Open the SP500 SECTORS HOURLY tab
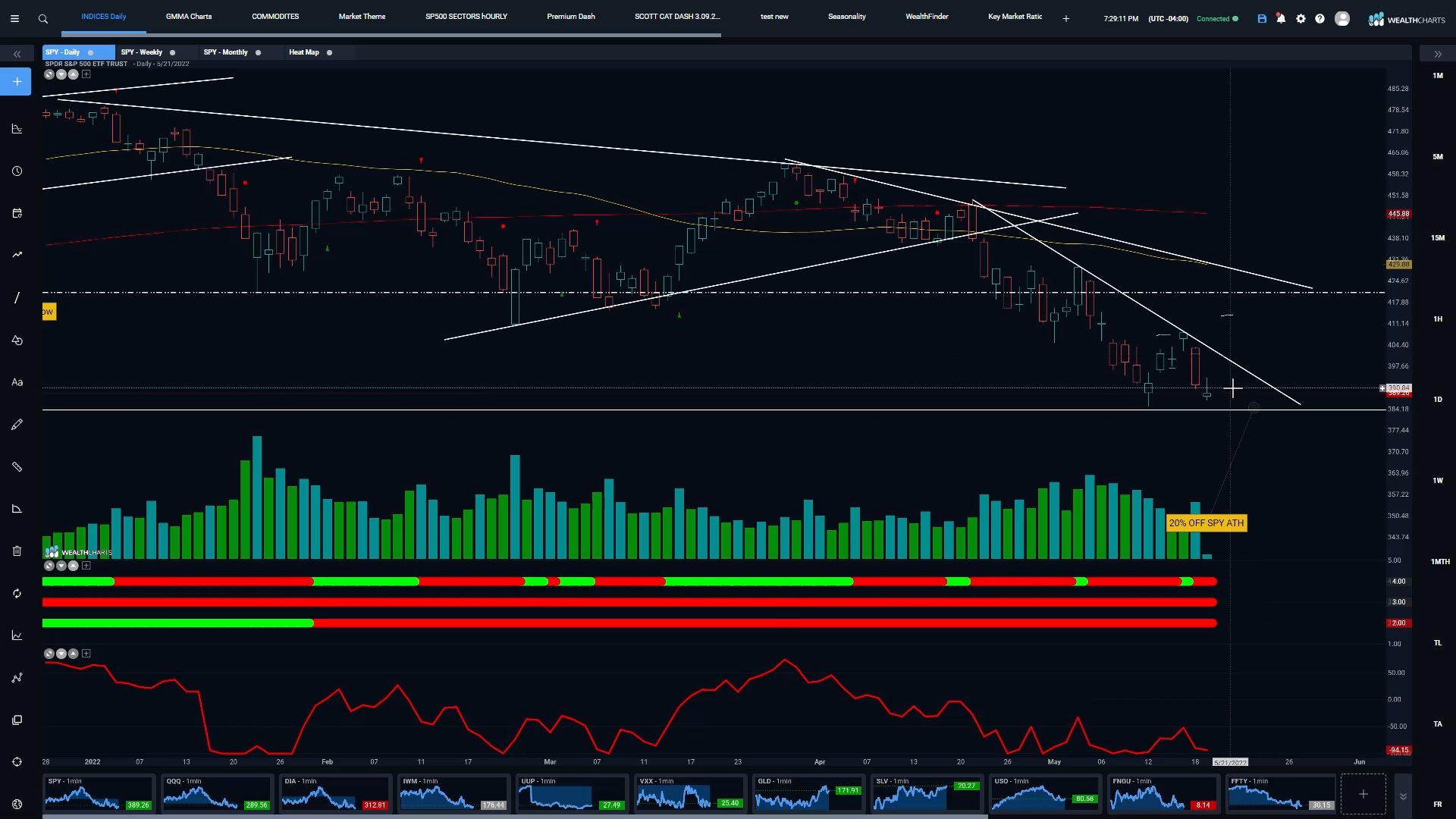Screen dimensions: 1456x819 click(x=466, y=17)
